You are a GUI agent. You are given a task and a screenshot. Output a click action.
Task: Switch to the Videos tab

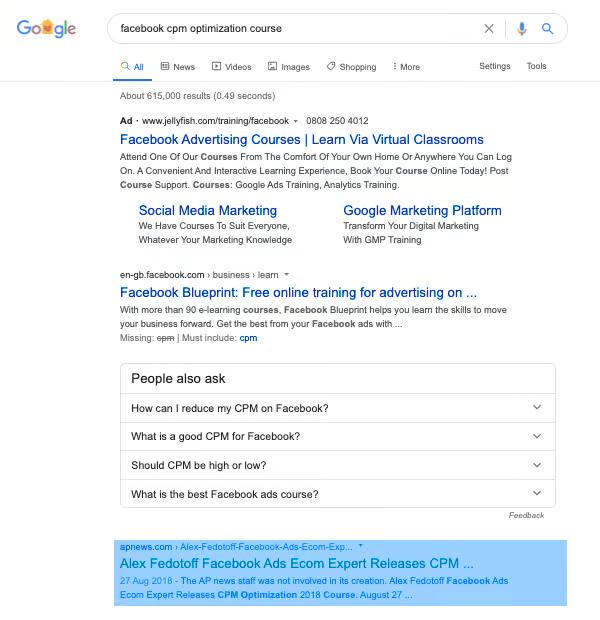[x=232, y=66]
